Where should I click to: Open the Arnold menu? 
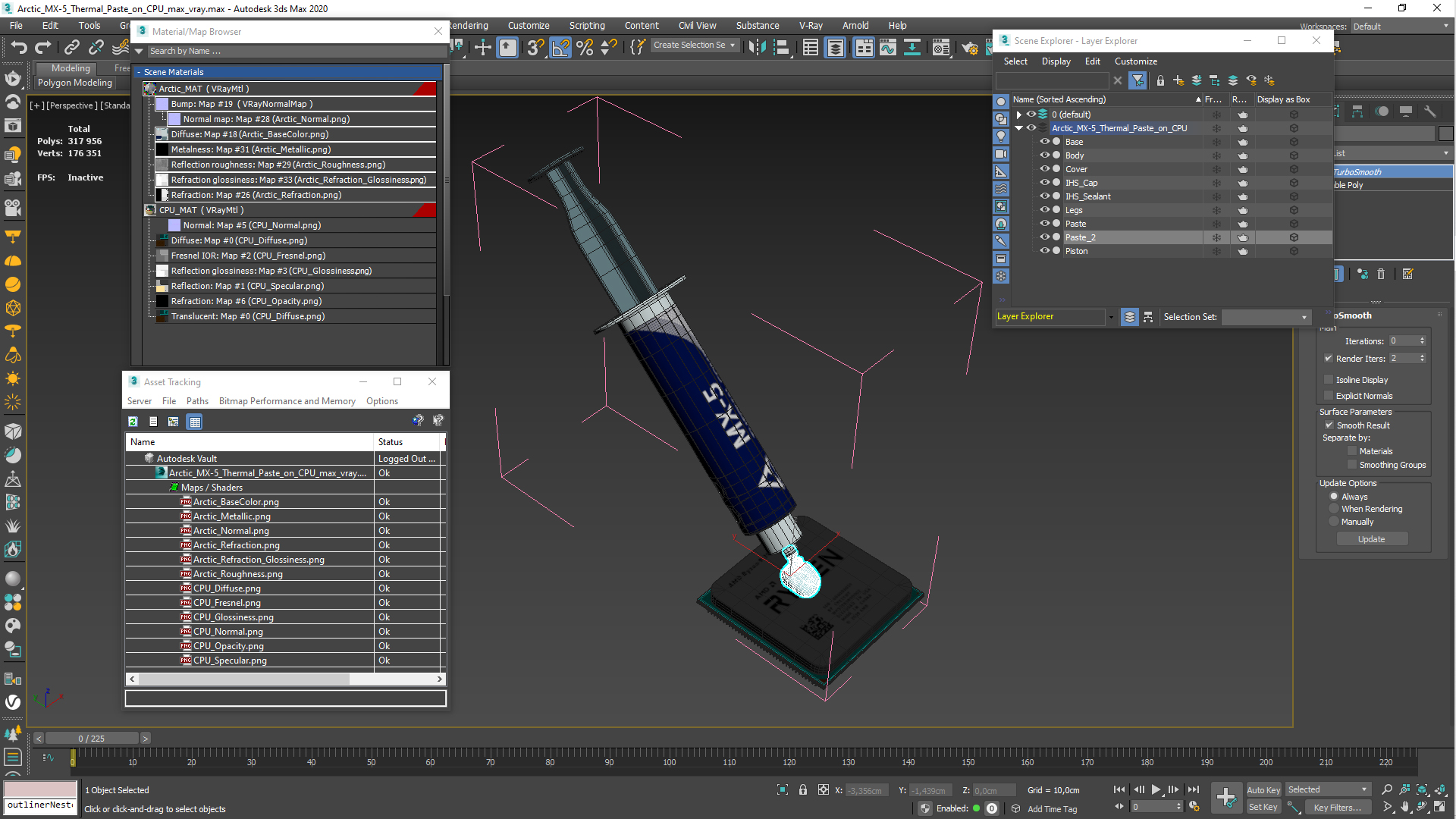[855, 26]
